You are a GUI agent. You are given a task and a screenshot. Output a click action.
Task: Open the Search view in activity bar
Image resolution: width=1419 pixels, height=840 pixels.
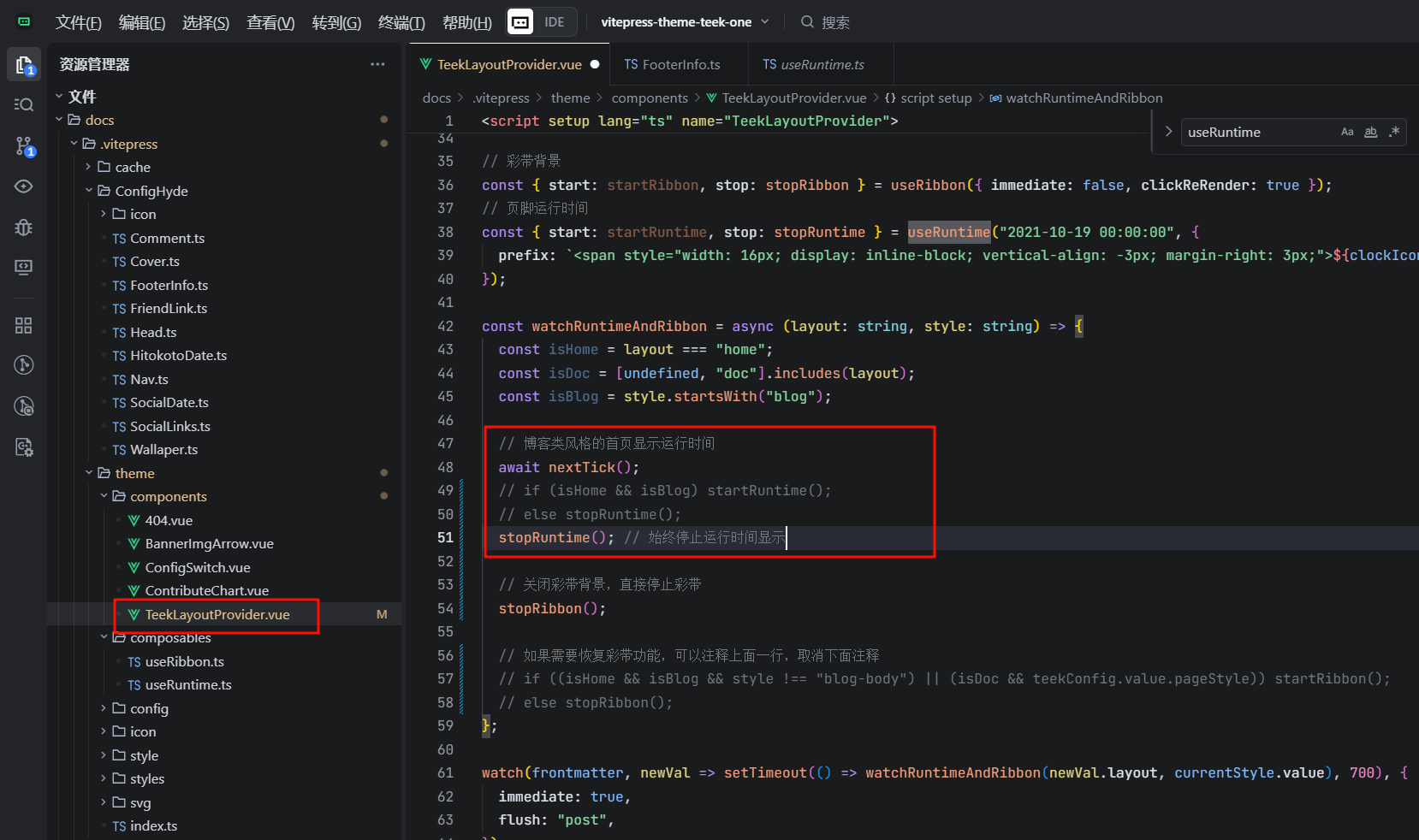click(24, 104)
